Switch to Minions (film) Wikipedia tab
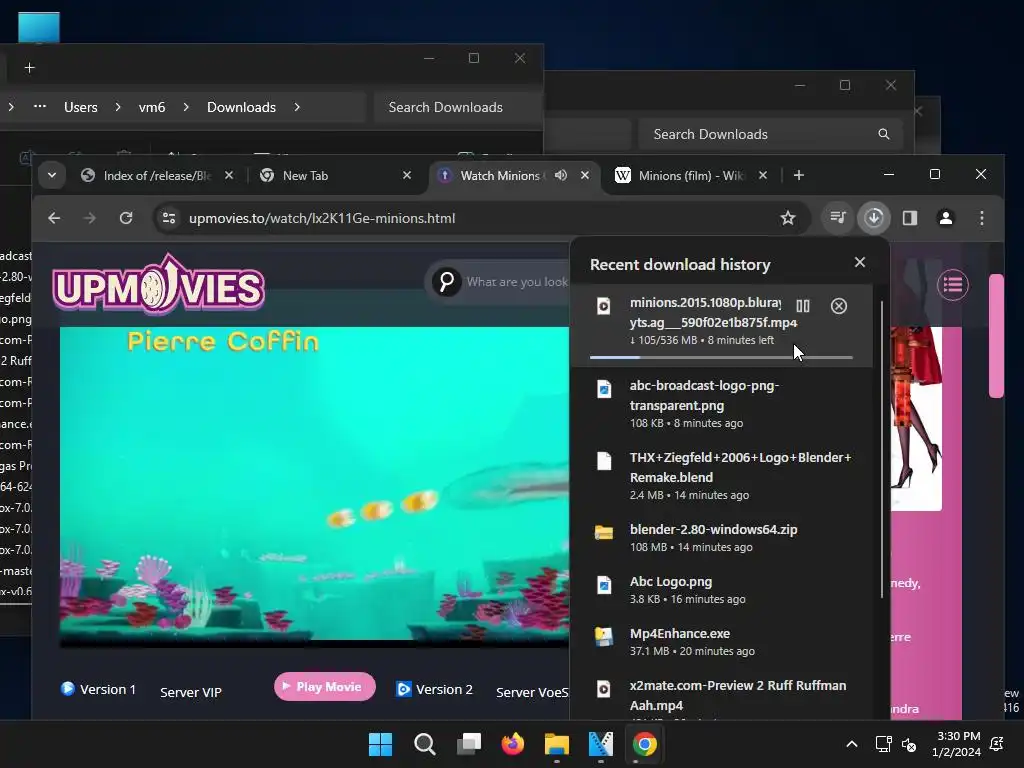This screenshot has width=1024, height=768. pos(690,176)
